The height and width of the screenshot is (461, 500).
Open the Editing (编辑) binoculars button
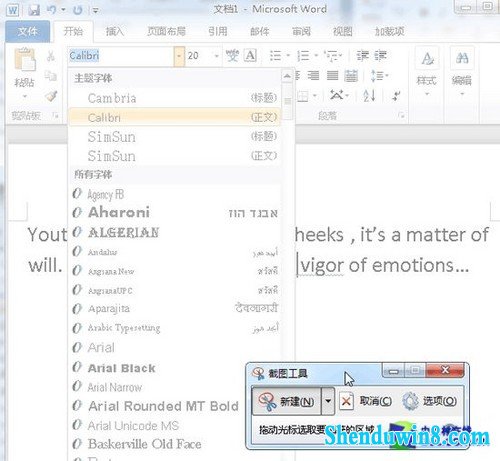coord(462,72)
